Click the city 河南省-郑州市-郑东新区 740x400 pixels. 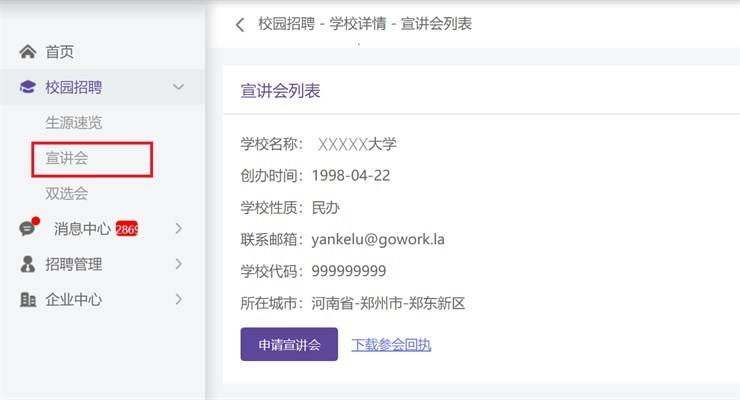click(x=388, y=303)
